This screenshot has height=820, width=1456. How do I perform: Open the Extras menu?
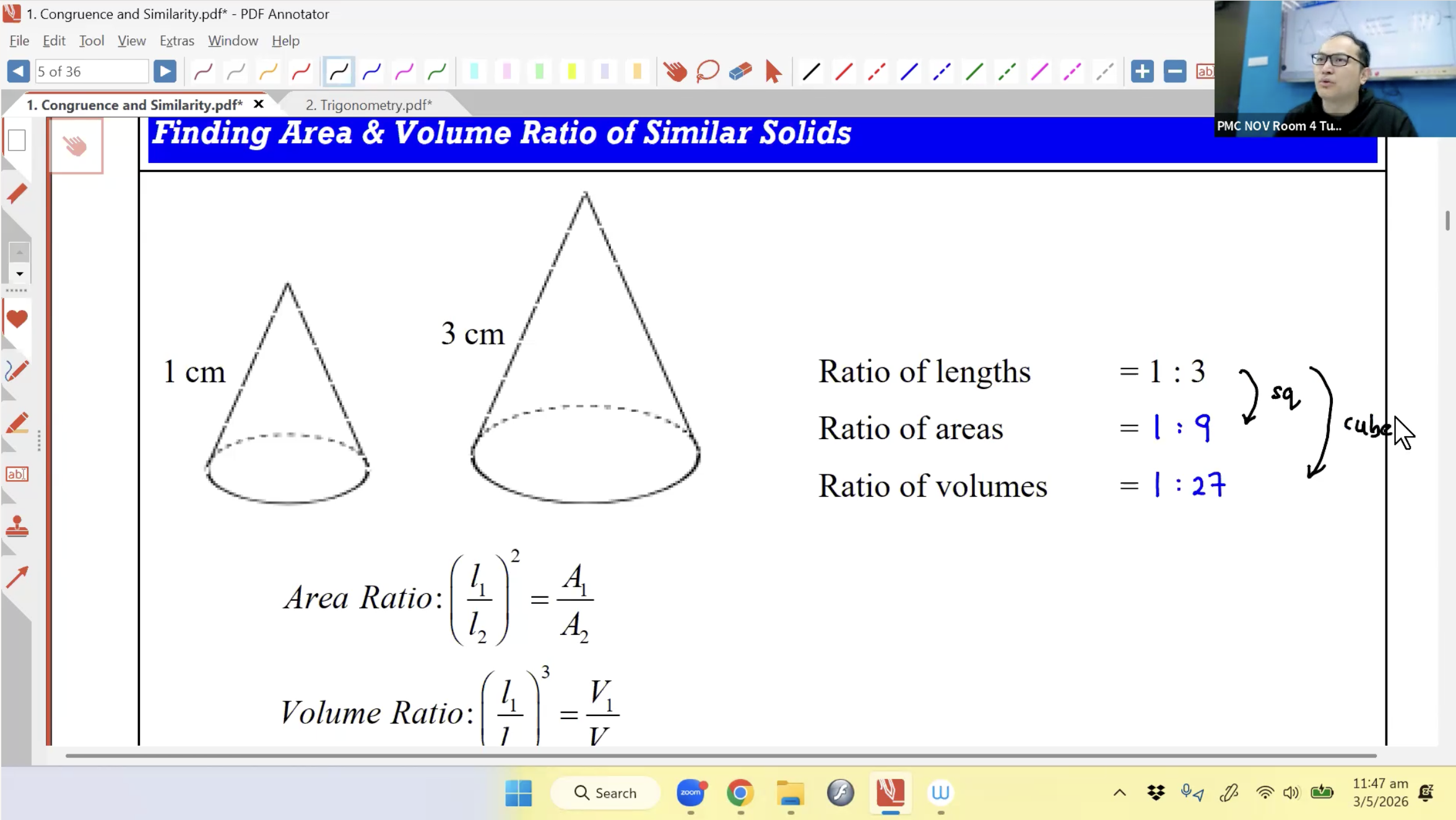point(176,40)
